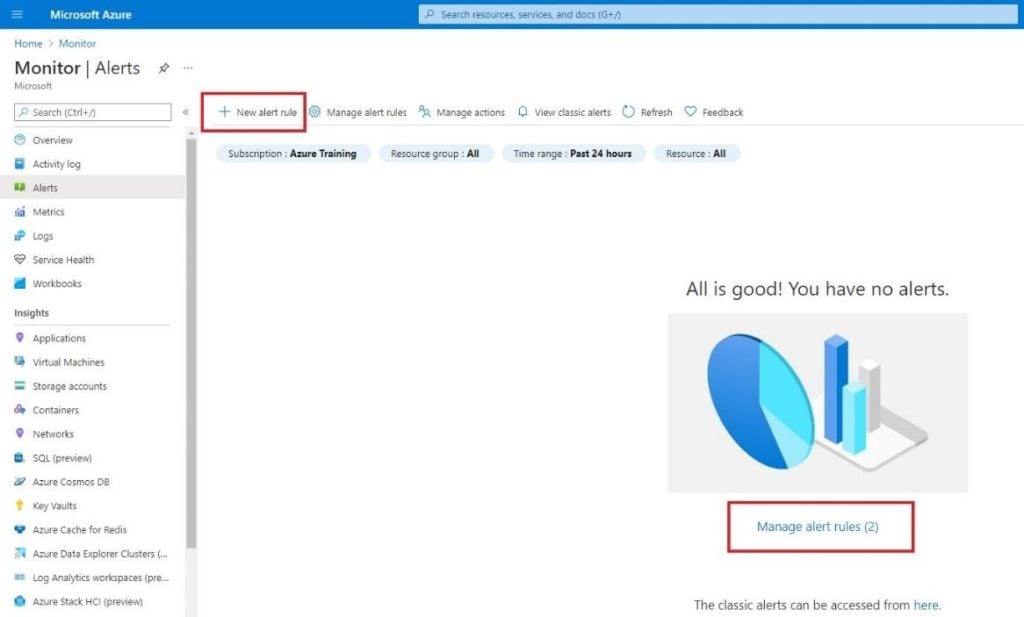Refresh the alerts view

pyautogui.click(x=647, y=112)
